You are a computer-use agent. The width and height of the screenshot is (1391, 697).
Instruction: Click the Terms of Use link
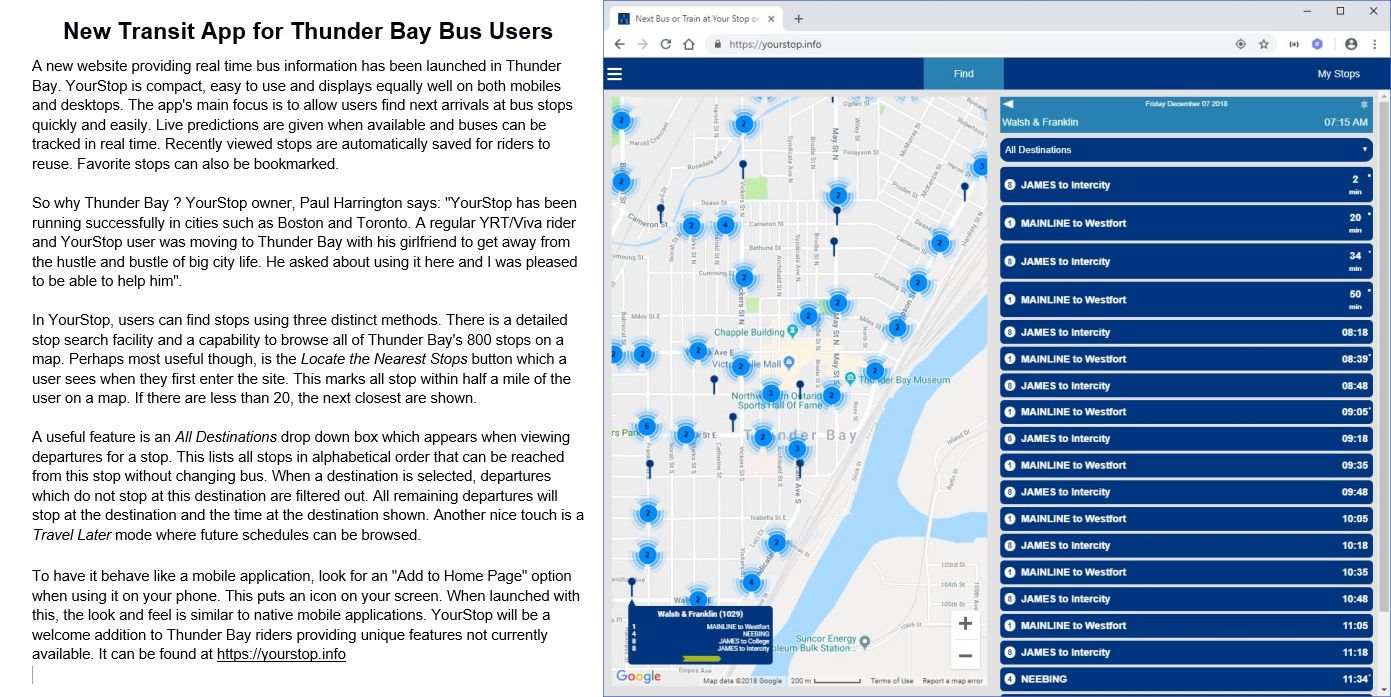click(890, 679)
